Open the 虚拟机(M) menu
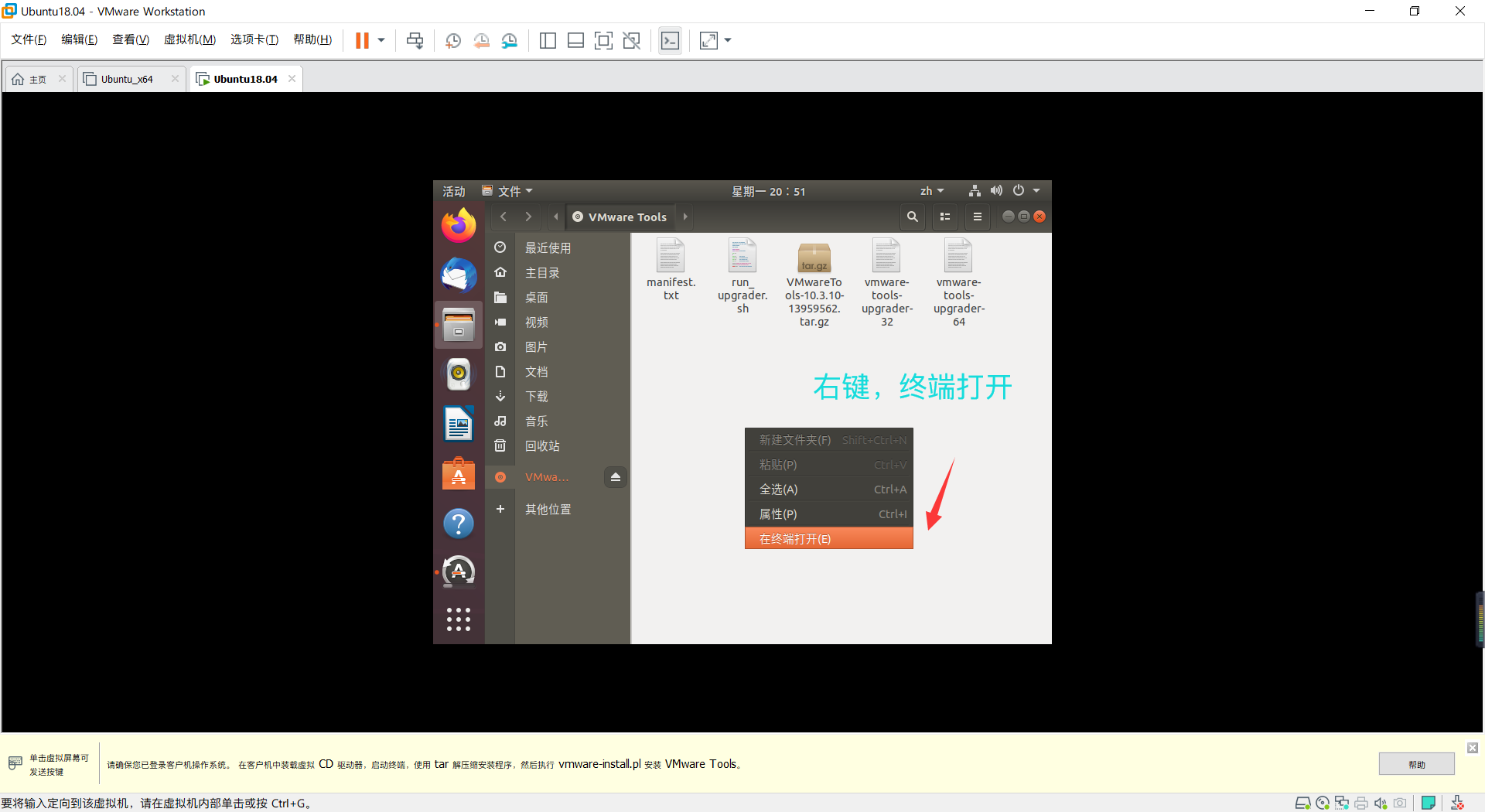This screenshot has height=812, width=1485. tap(189, 39)
